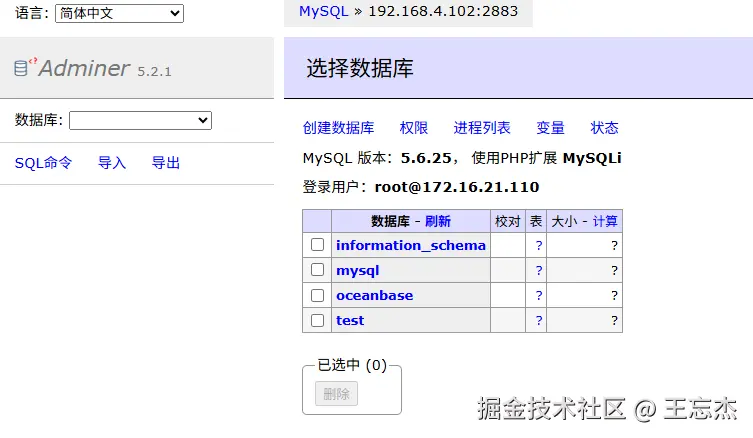This screenshot has height=438, width=753.
Task: Open the 导出 export link
Action: 166,163
